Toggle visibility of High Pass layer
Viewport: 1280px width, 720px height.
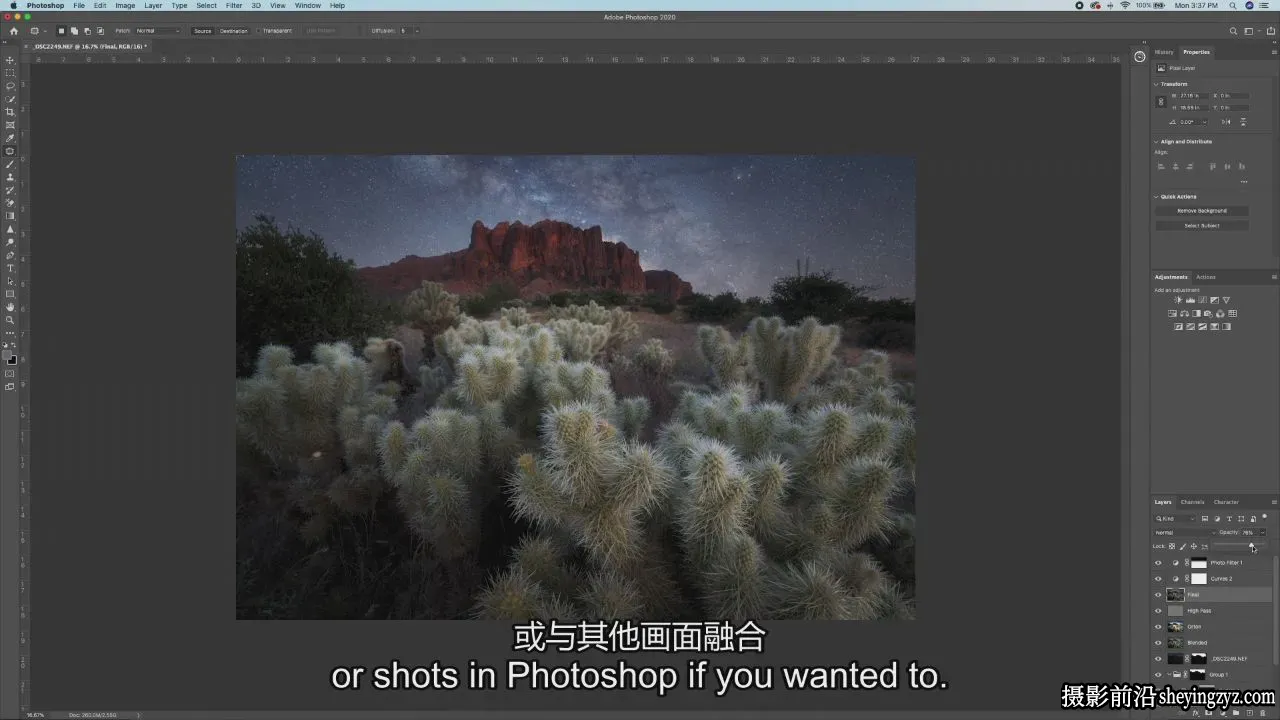[1159, 611]
